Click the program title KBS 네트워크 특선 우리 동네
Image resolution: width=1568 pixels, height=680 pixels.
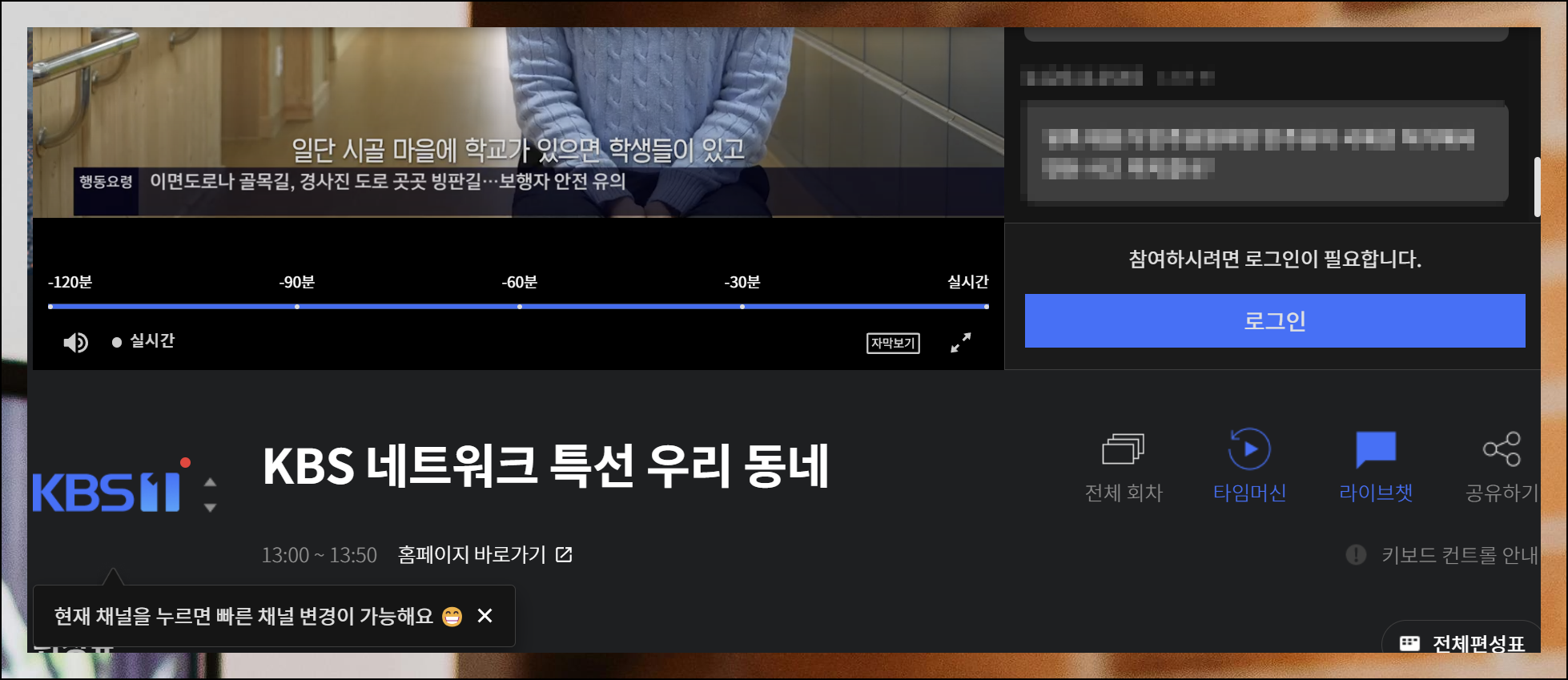click(545, 466)
